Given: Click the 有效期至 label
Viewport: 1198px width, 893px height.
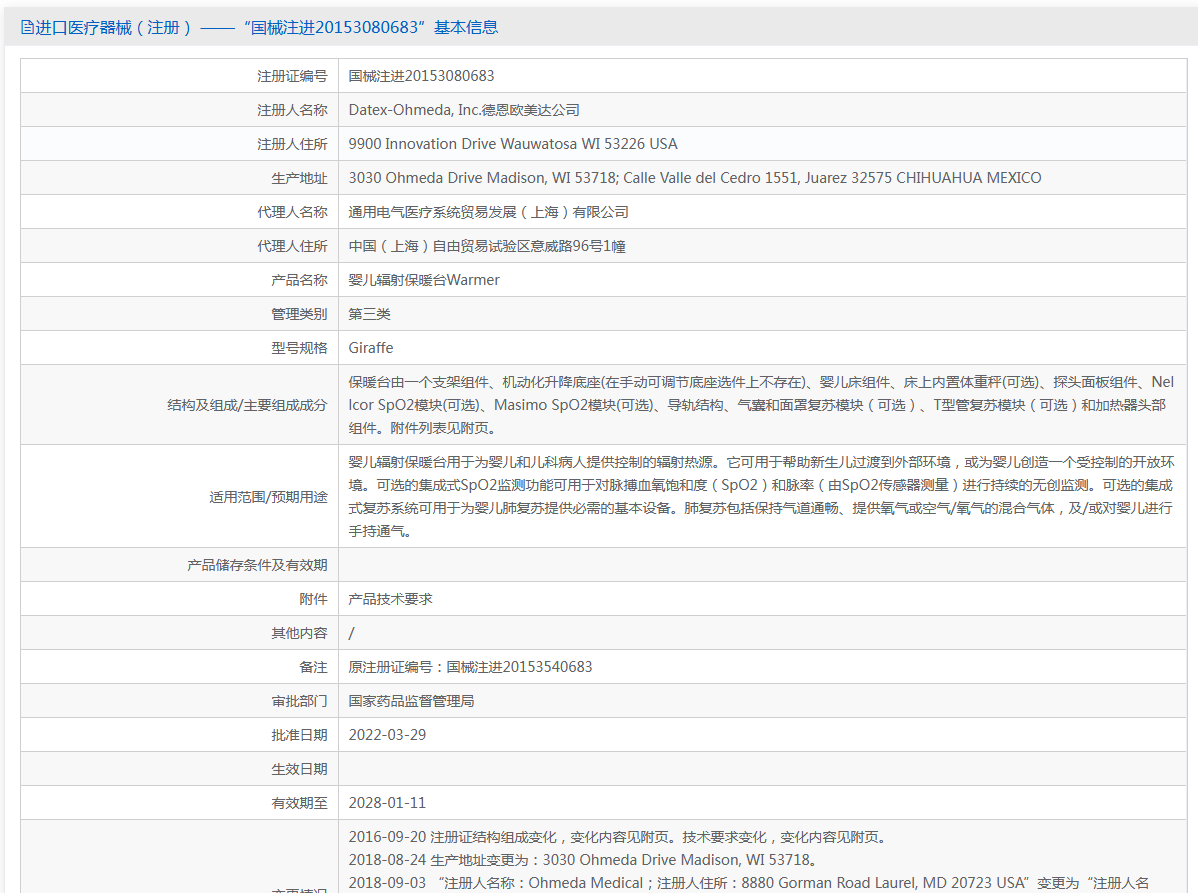Looking at the screenshot, I should coord(299,803).
